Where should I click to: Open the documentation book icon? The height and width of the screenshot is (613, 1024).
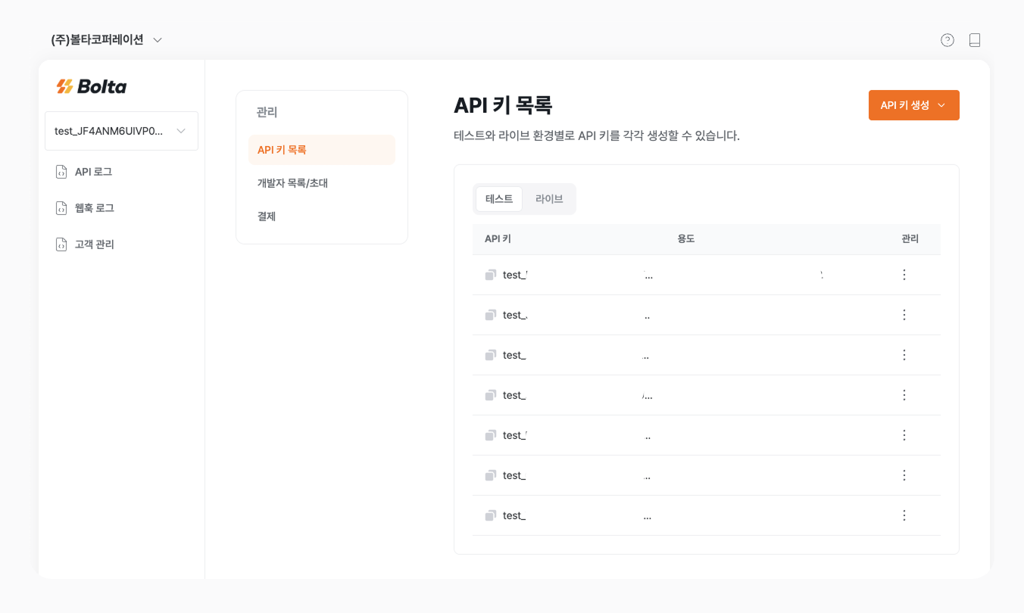point(974,40)
